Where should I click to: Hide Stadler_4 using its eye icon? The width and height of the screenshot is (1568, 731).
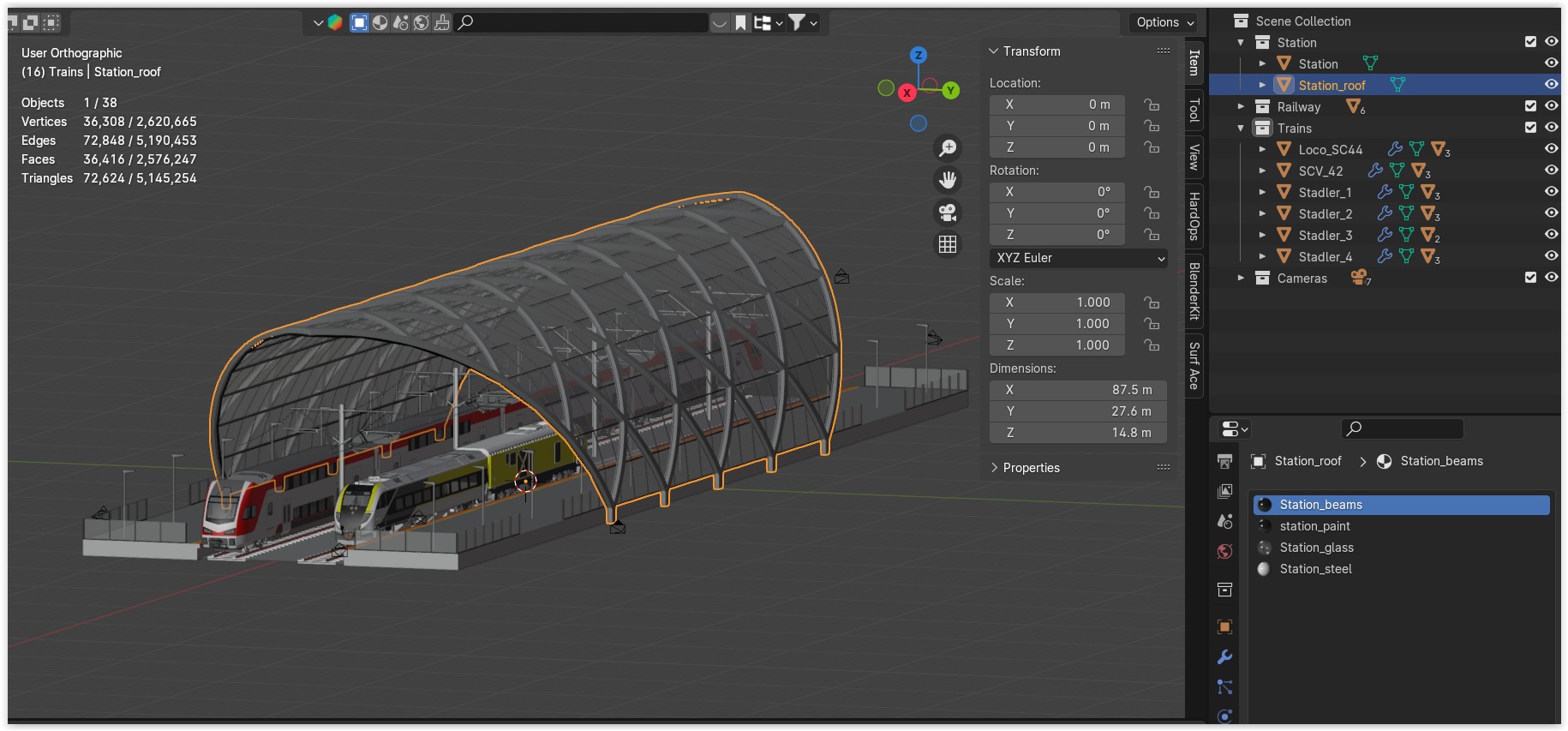click(x=1551, y=256)
